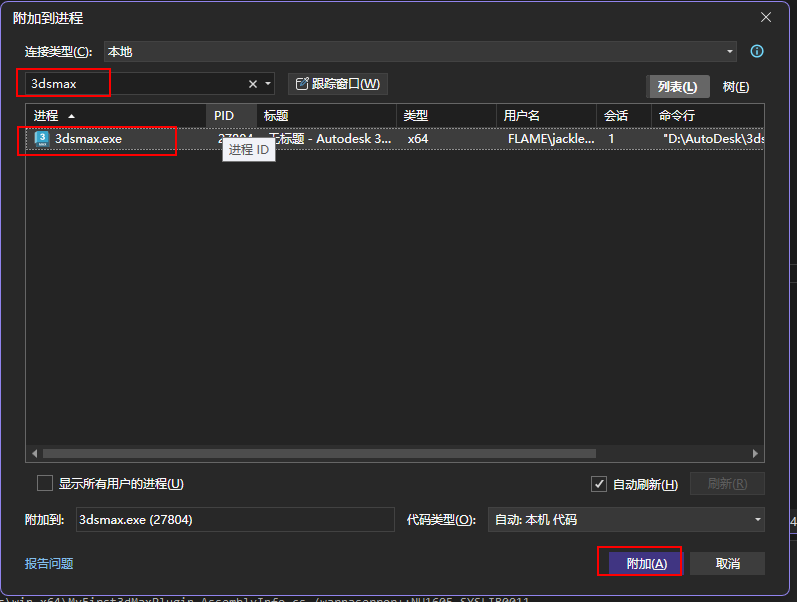Click the Attach to field 3dsmax.exe (27804)

(235, 520)
